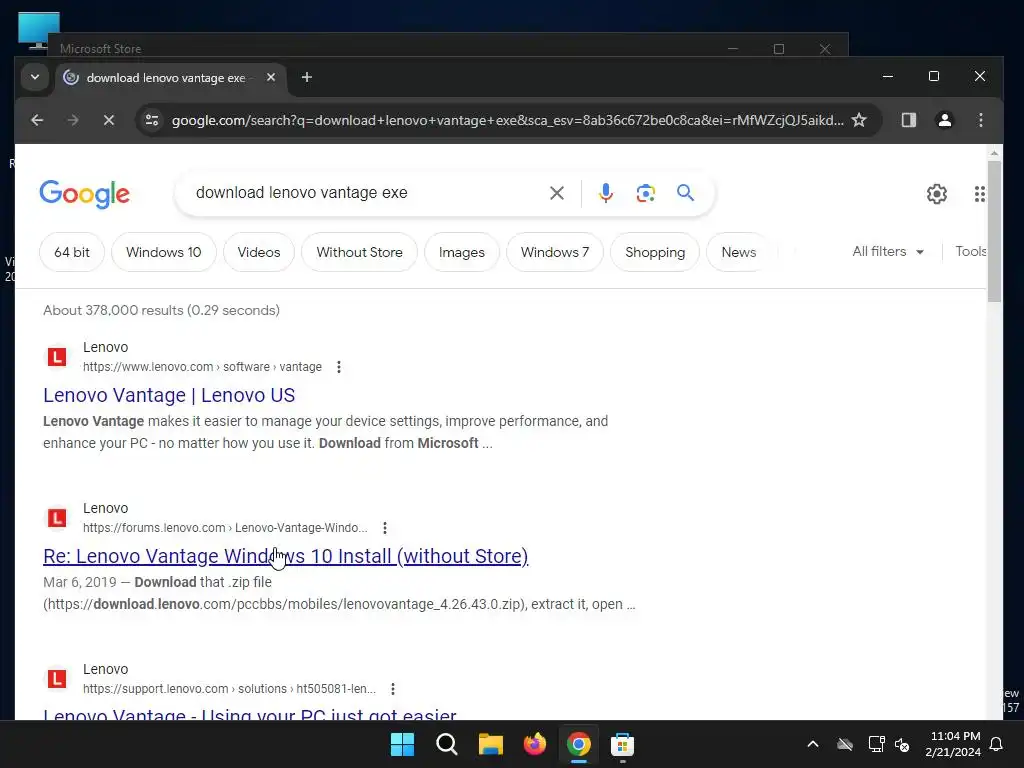Screen dimensions: 1024x768
Task: Bookmark this page with the star icon
Action: pyautogui.click(x=859, y=120)
